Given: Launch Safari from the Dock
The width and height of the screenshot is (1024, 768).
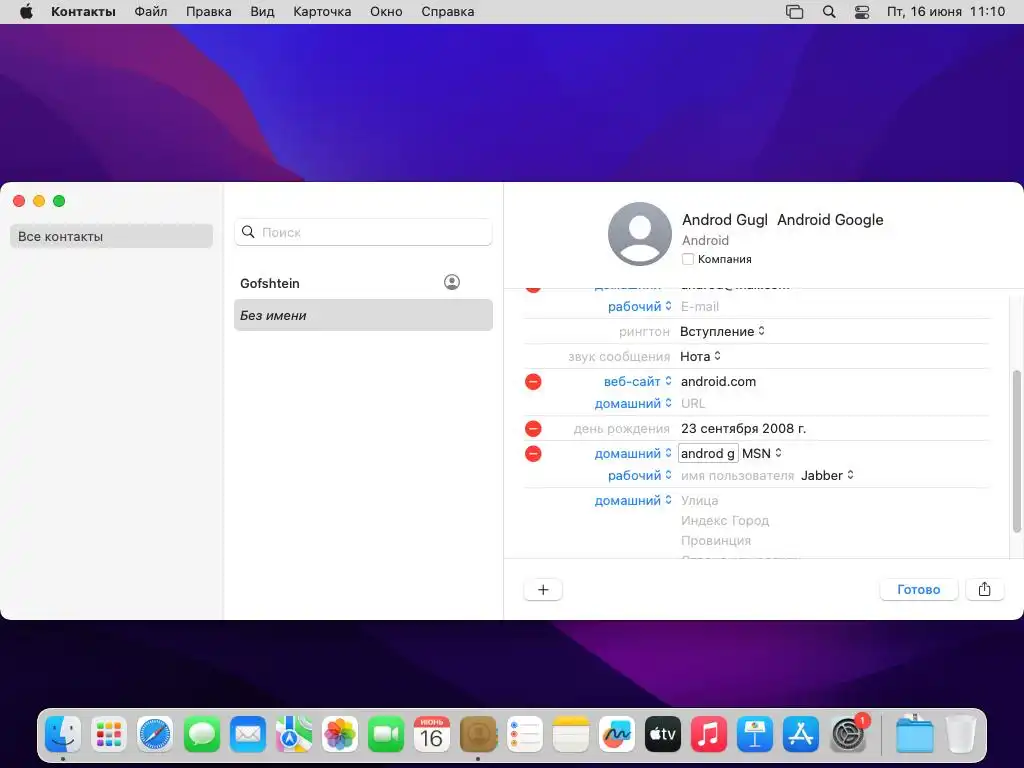Looking at the screenshot, I should click(x=155, y=734).
